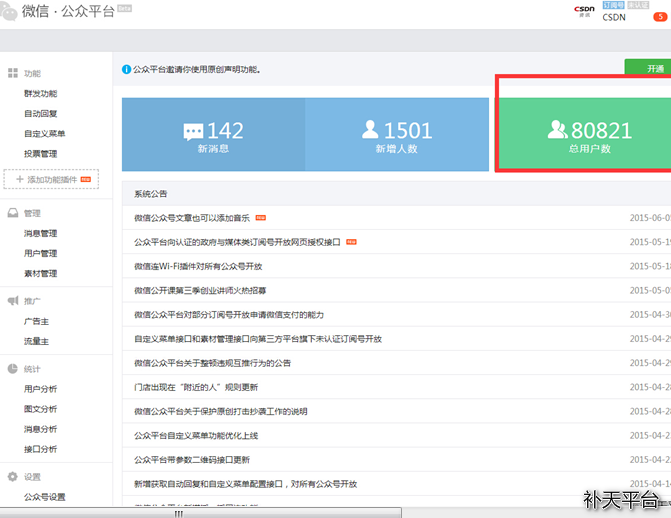Viewport: 671px width, 518px height.
Task: Open announcement about 订阅号开放申请微信支付
Action: pos(229,315)
